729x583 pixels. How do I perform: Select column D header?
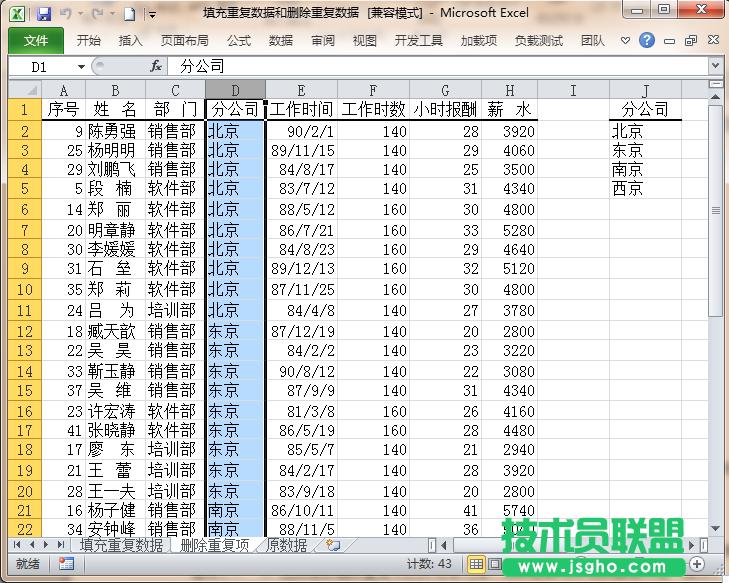pos(235,90)
